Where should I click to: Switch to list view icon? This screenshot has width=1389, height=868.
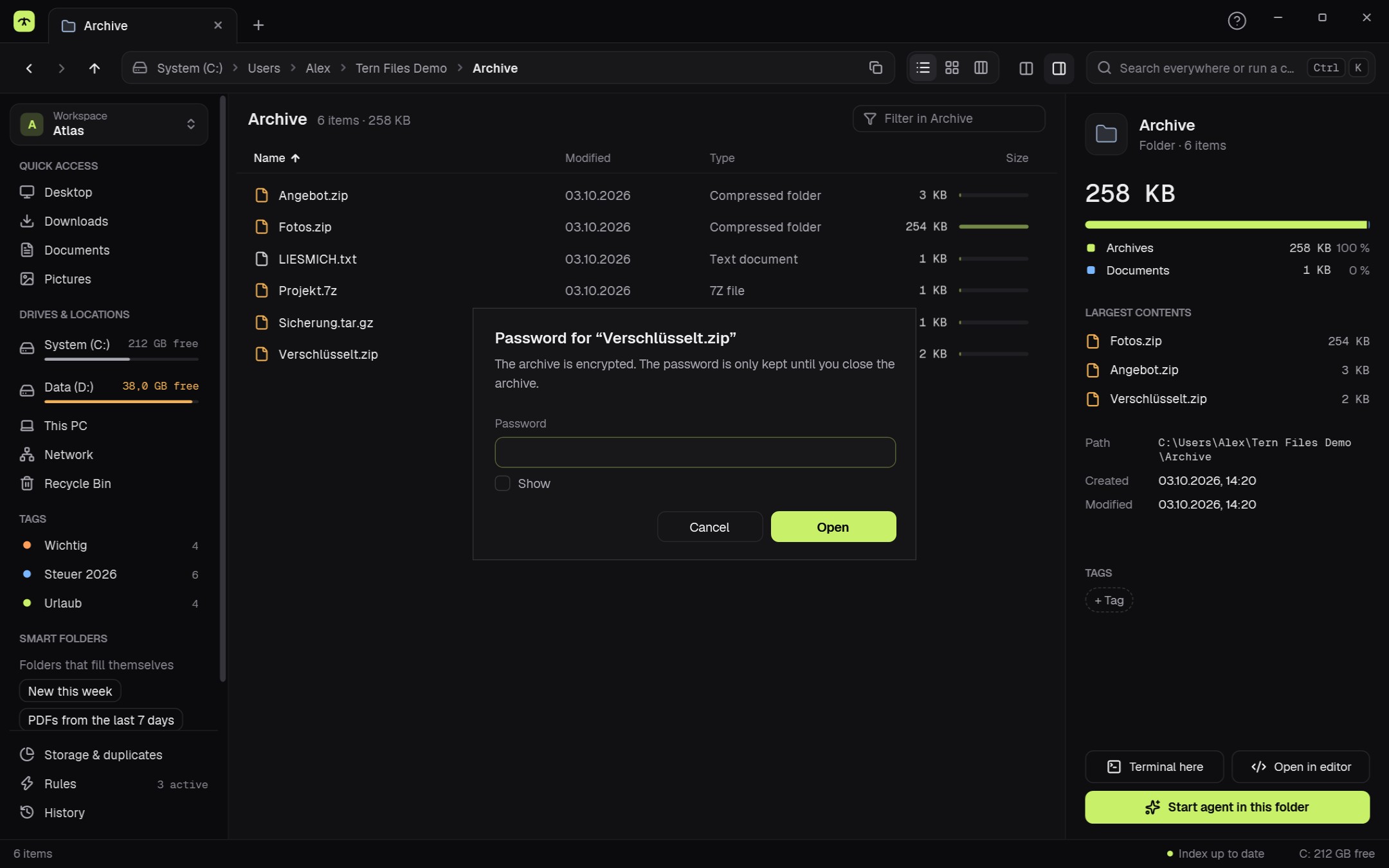click(x=923, y=68)
